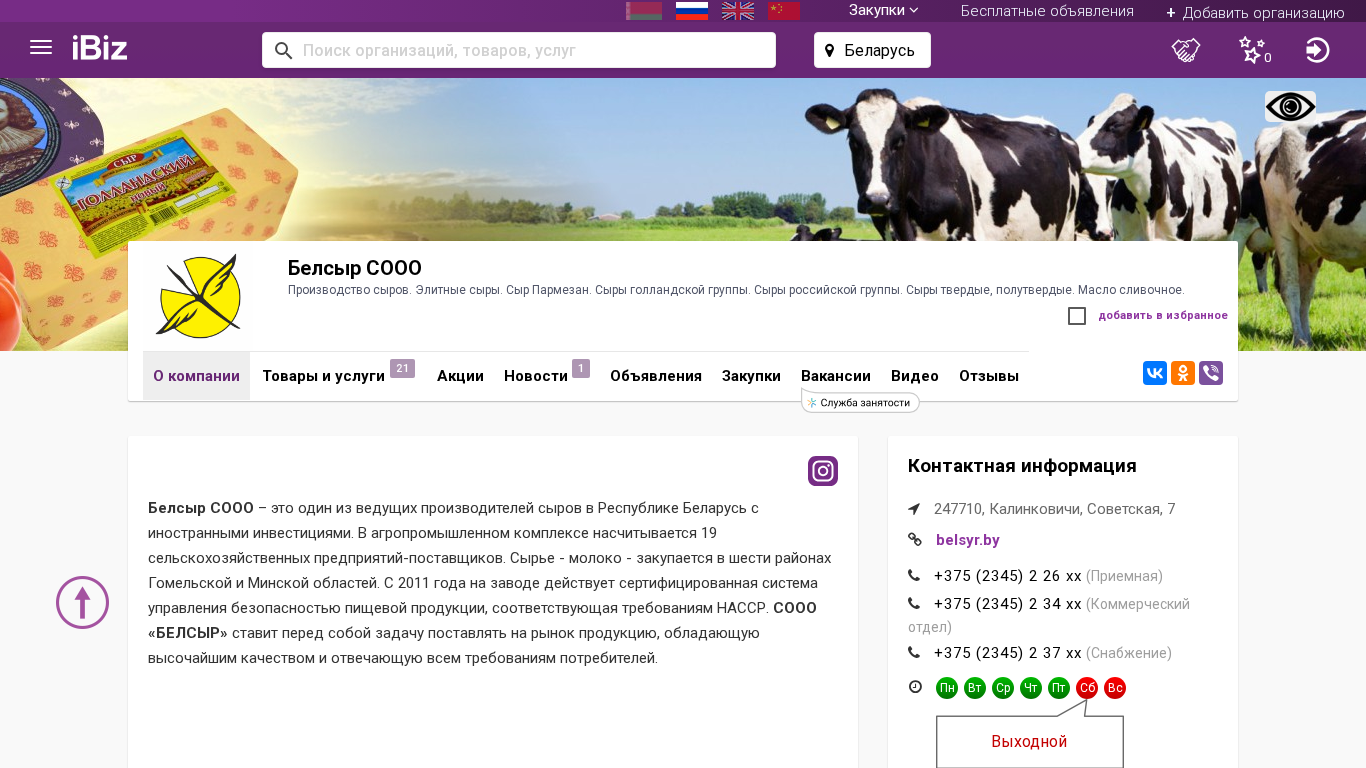Click the login arrow icon
This screenshot has height=768, width=1366.
point(1318,50)
